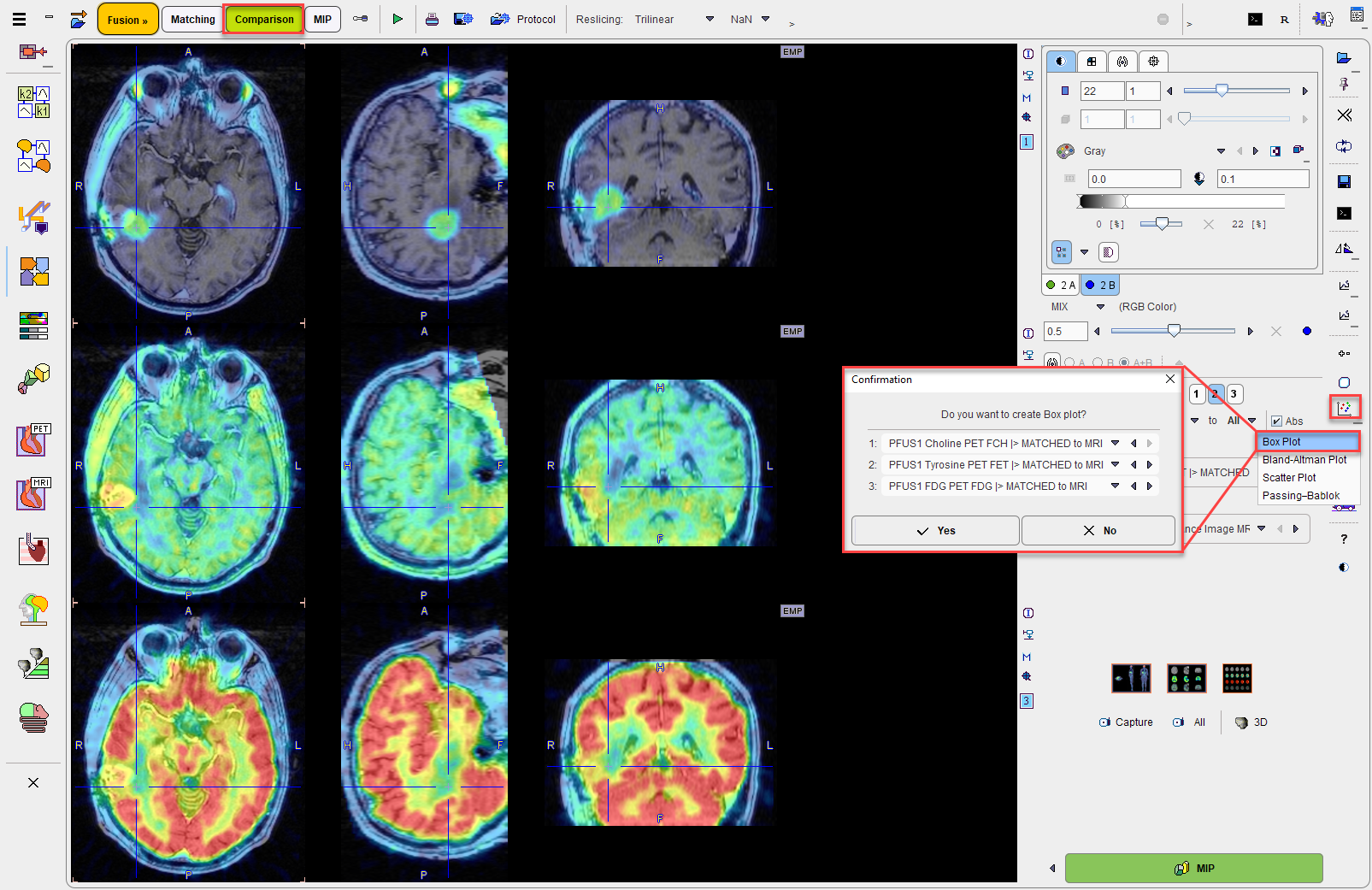Open the console terminal icon in top bar
Screen dimensions: 1372x890
[1255, 19]
